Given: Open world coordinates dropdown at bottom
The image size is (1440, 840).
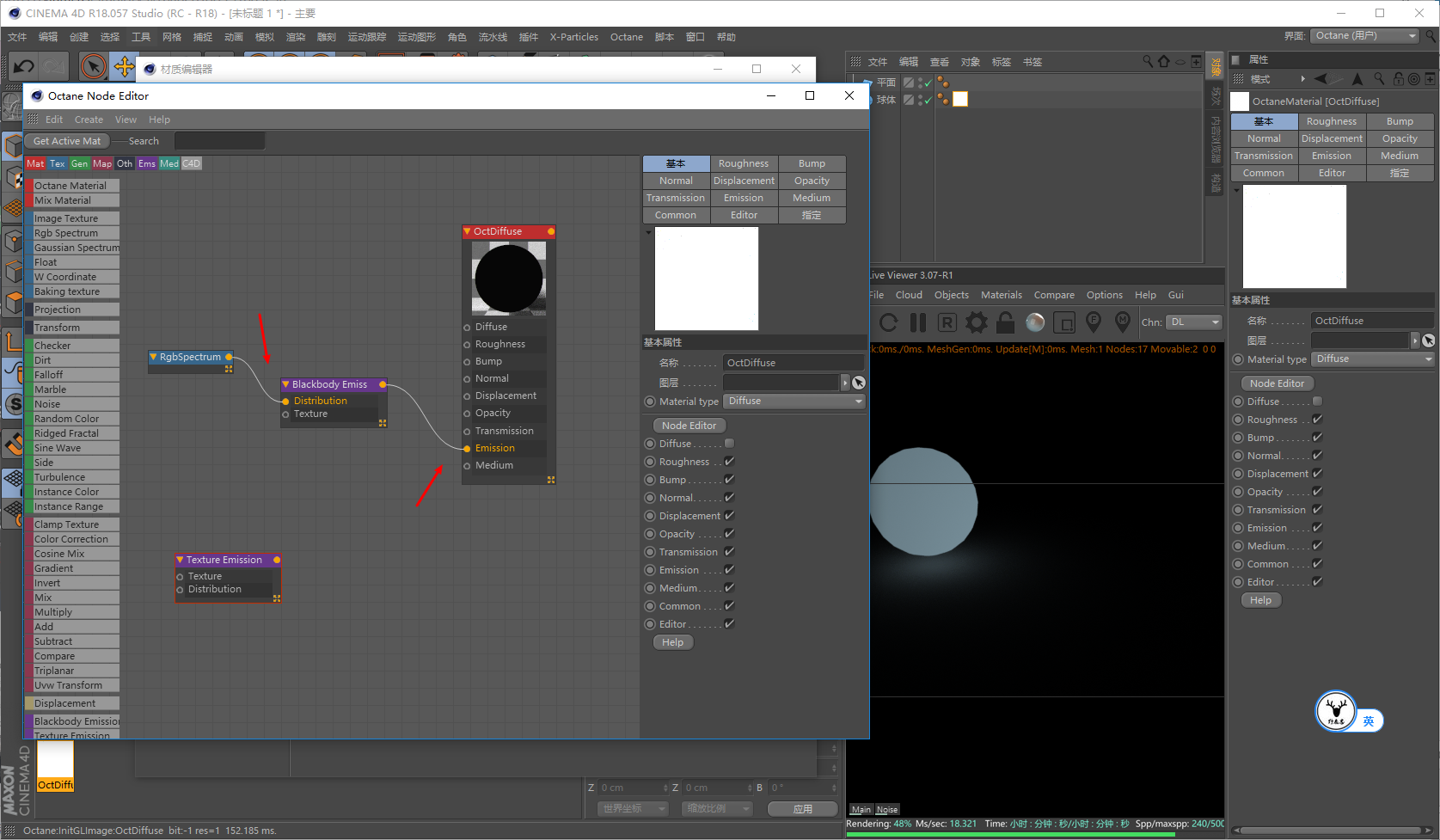Looking at the screenshot, I should coord(633,808).
